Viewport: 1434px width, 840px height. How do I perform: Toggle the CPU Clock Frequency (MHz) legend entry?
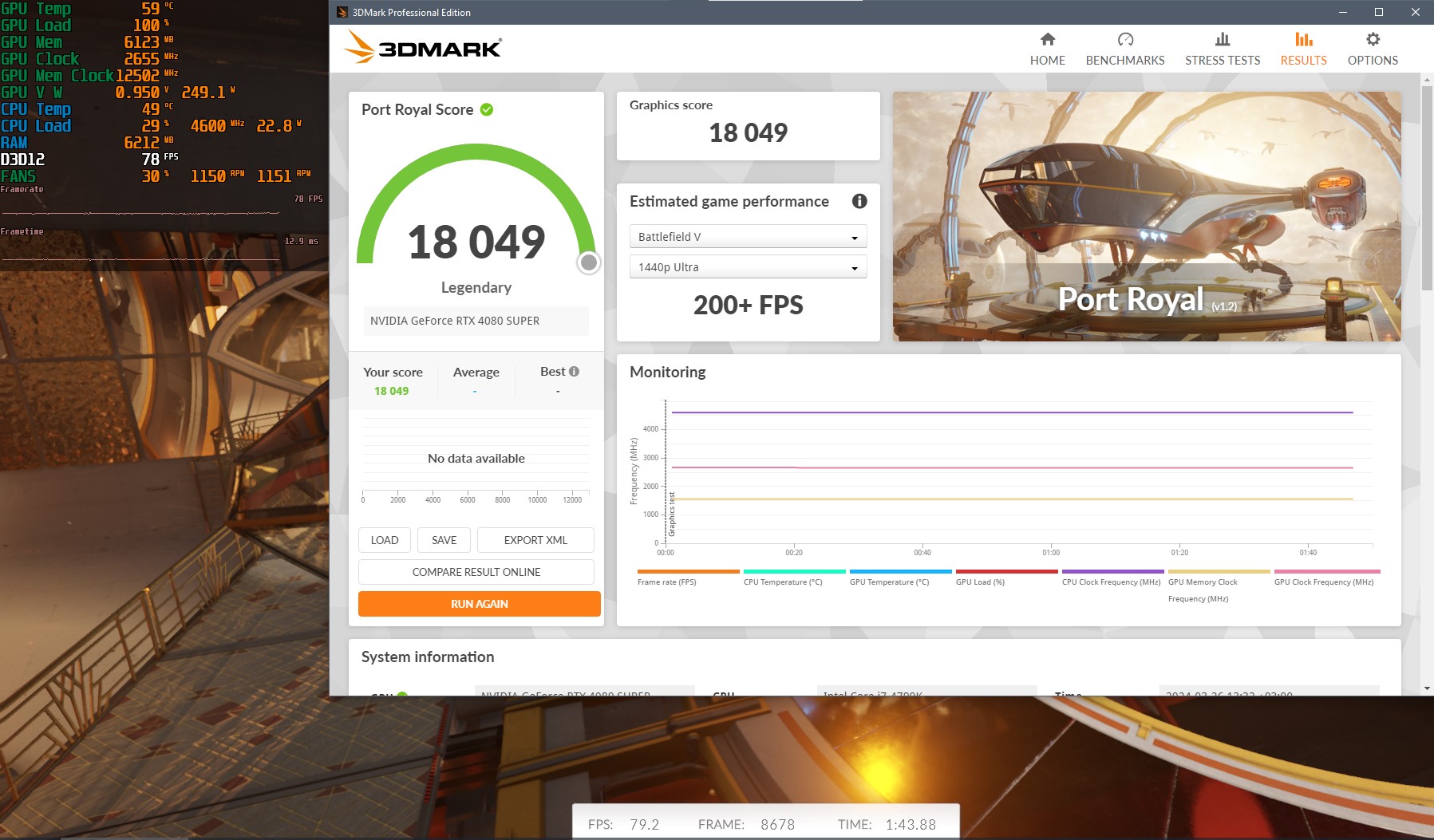click(x=1112, y=578)
